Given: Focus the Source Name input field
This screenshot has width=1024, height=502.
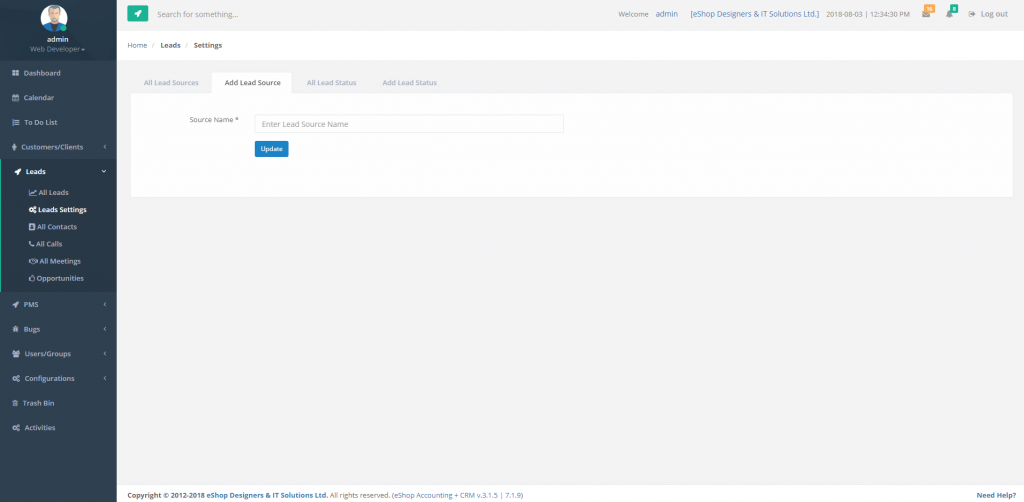Looking at the screenshot, I should (x=409, y=124).
